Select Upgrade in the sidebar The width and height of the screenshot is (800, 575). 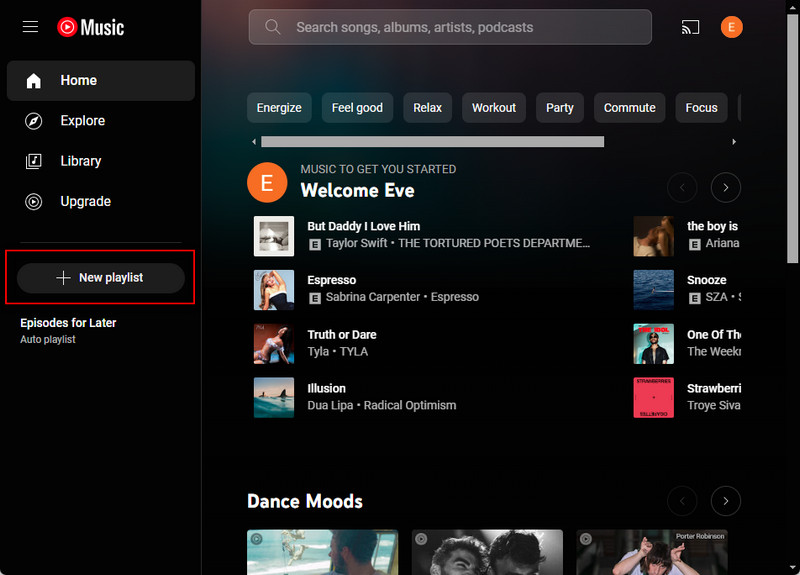point(101,202)
